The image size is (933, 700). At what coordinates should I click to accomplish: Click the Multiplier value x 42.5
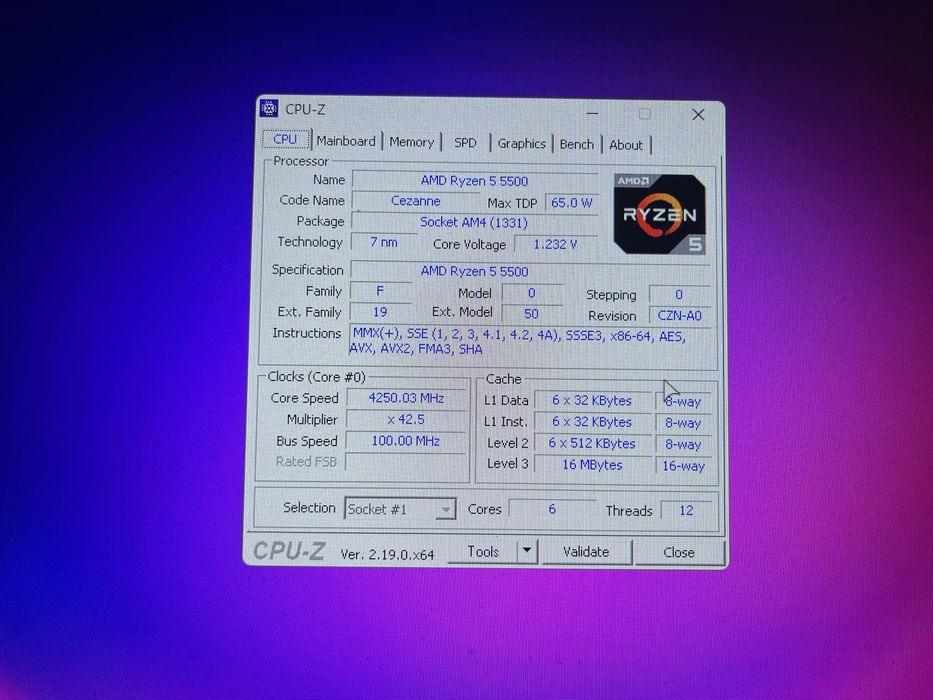pyautogui.click(x=406, y=419)
